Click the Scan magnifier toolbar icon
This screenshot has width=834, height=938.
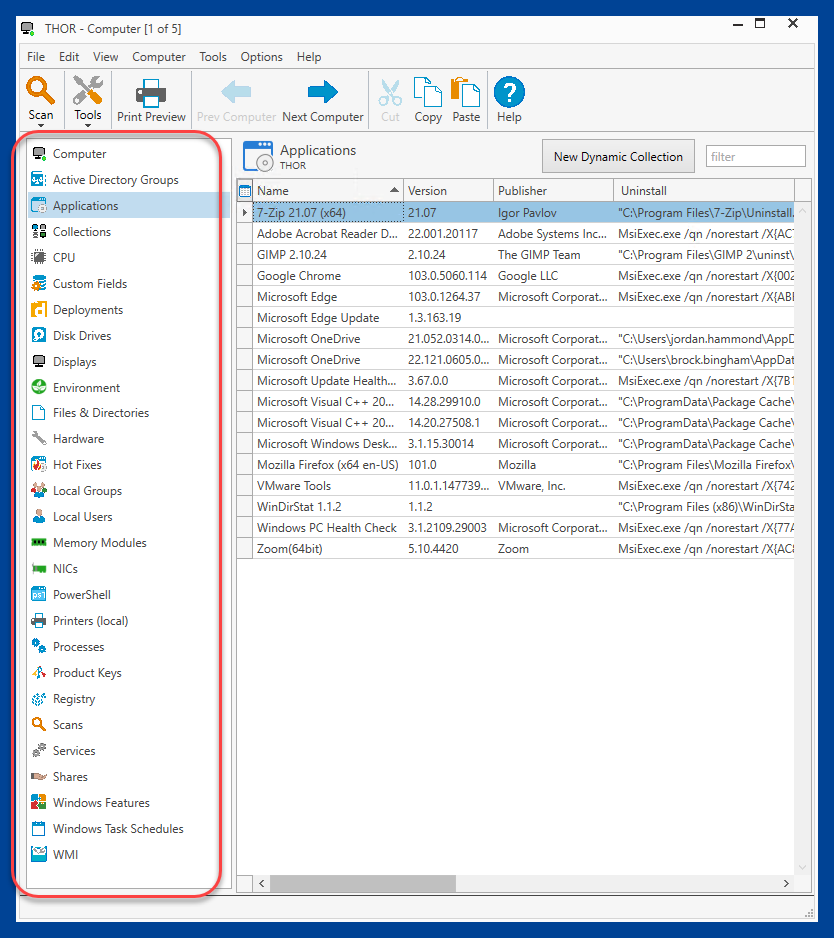[40, 90]
